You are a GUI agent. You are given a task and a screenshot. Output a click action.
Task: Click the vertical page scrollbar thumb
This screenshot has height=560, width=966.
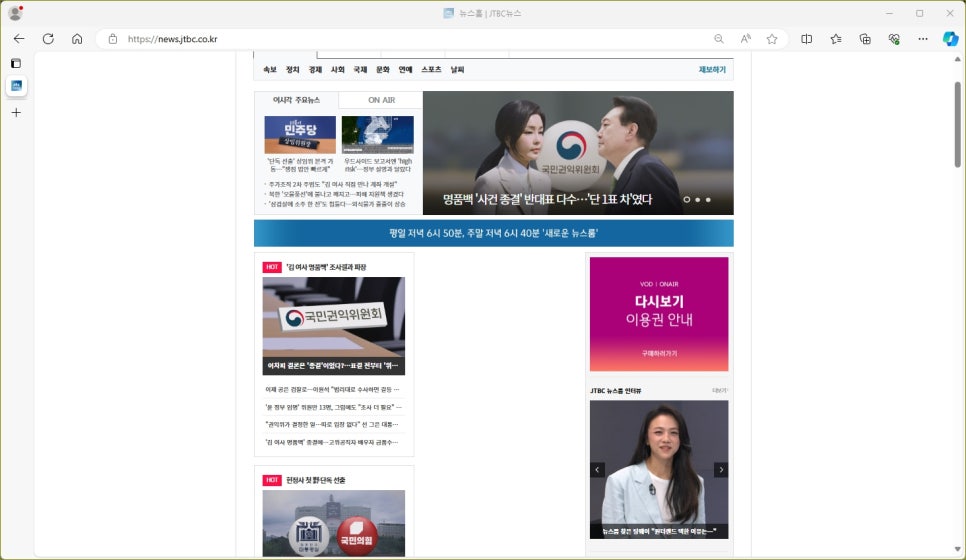(x=957, y=124)
